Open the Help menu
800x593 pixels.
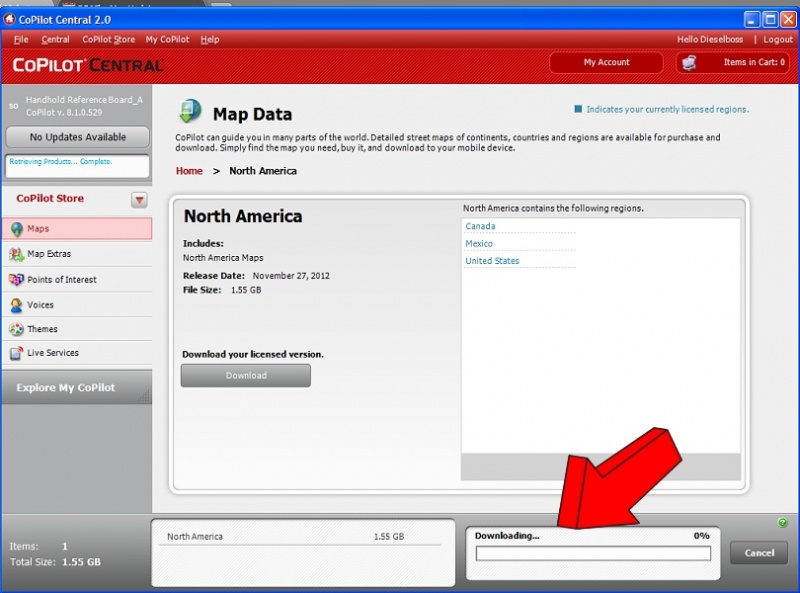tap(209, 40)
